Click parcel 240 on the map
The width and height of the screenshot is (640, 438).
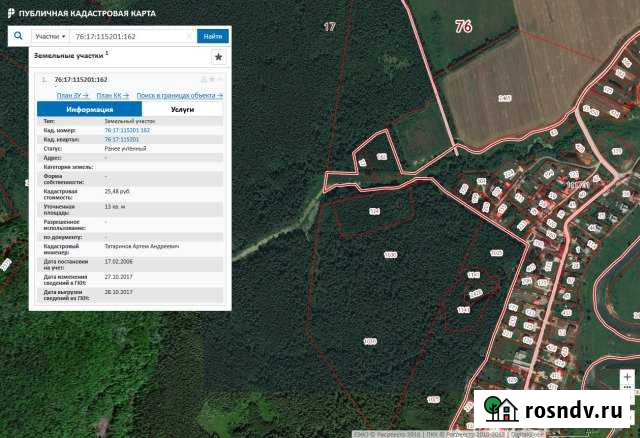tap(504, 98)
